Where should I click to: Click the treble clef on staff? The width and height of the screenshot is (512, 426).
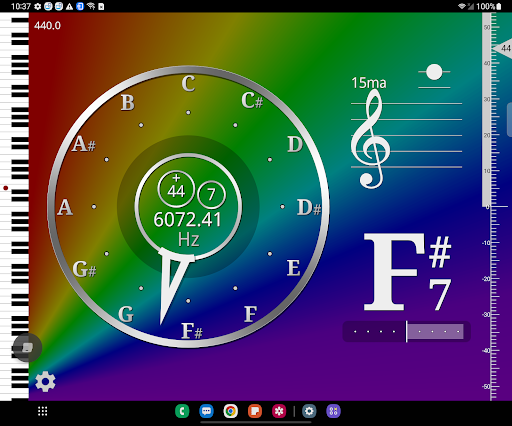370,139
